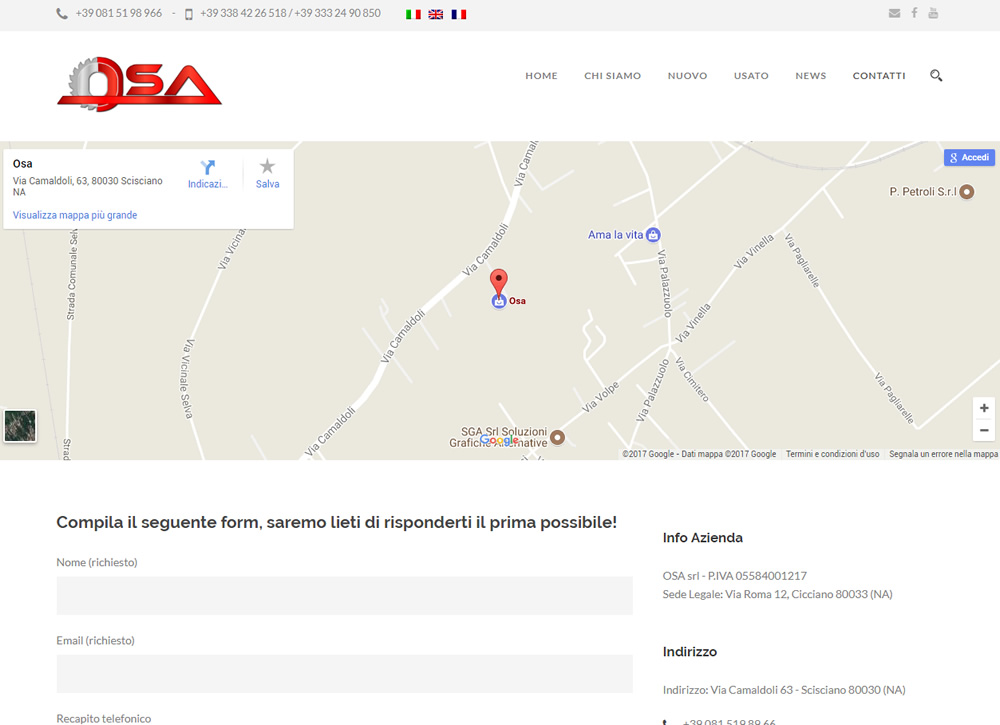Click the red Osa map pin
1000x725 pixels.
click(498, 281)
